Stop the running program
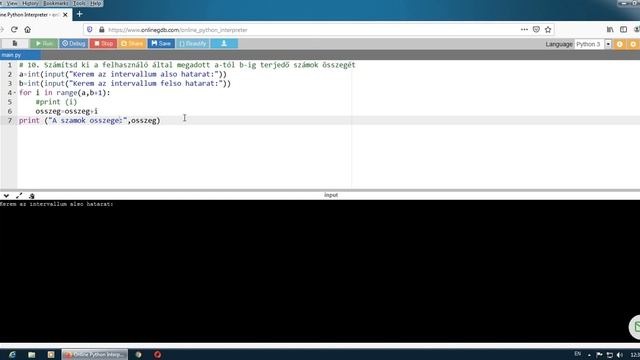640x360 pixels. tap(103, 44)
